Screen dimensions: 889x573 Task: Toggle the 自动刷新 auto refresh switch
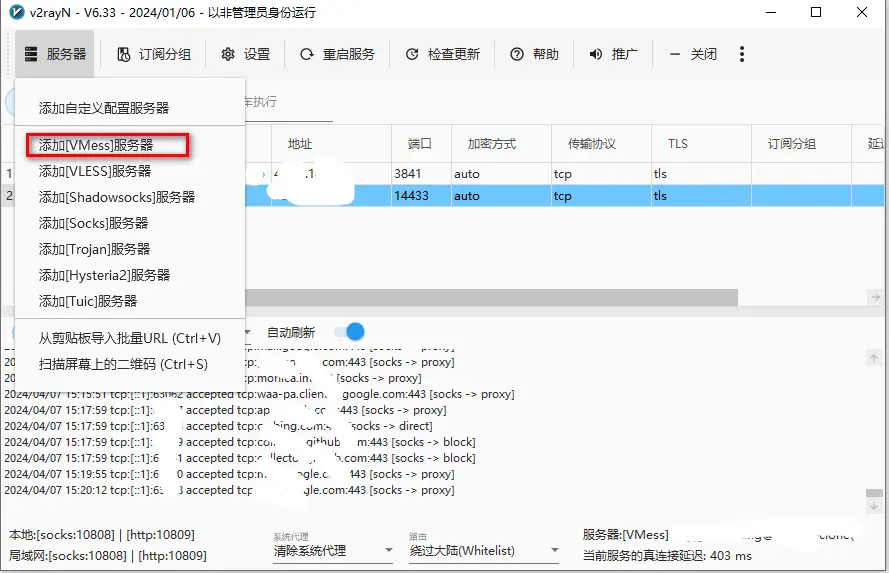coord(349,332)
